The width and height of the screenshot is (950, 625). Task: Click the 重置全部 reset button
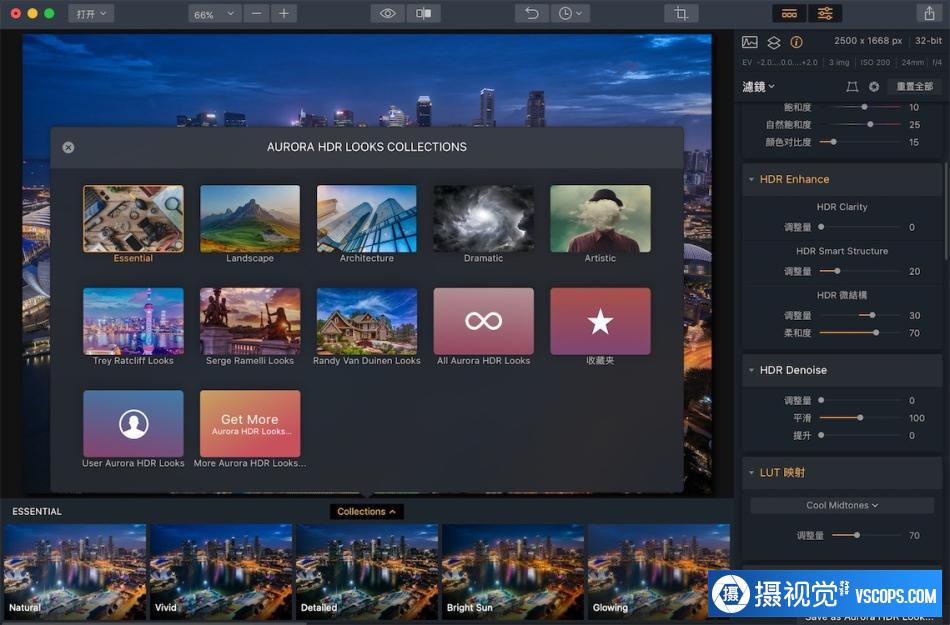pos(915,87)
